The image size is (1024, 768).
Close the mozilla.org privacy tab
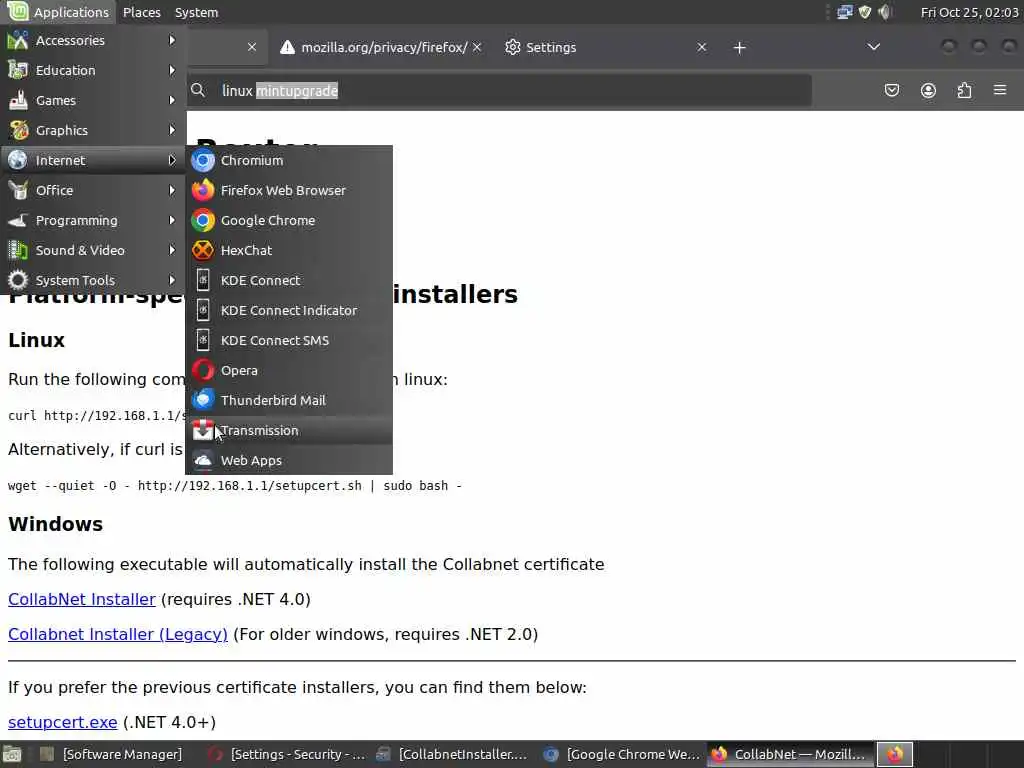click(x=477, y=47)
